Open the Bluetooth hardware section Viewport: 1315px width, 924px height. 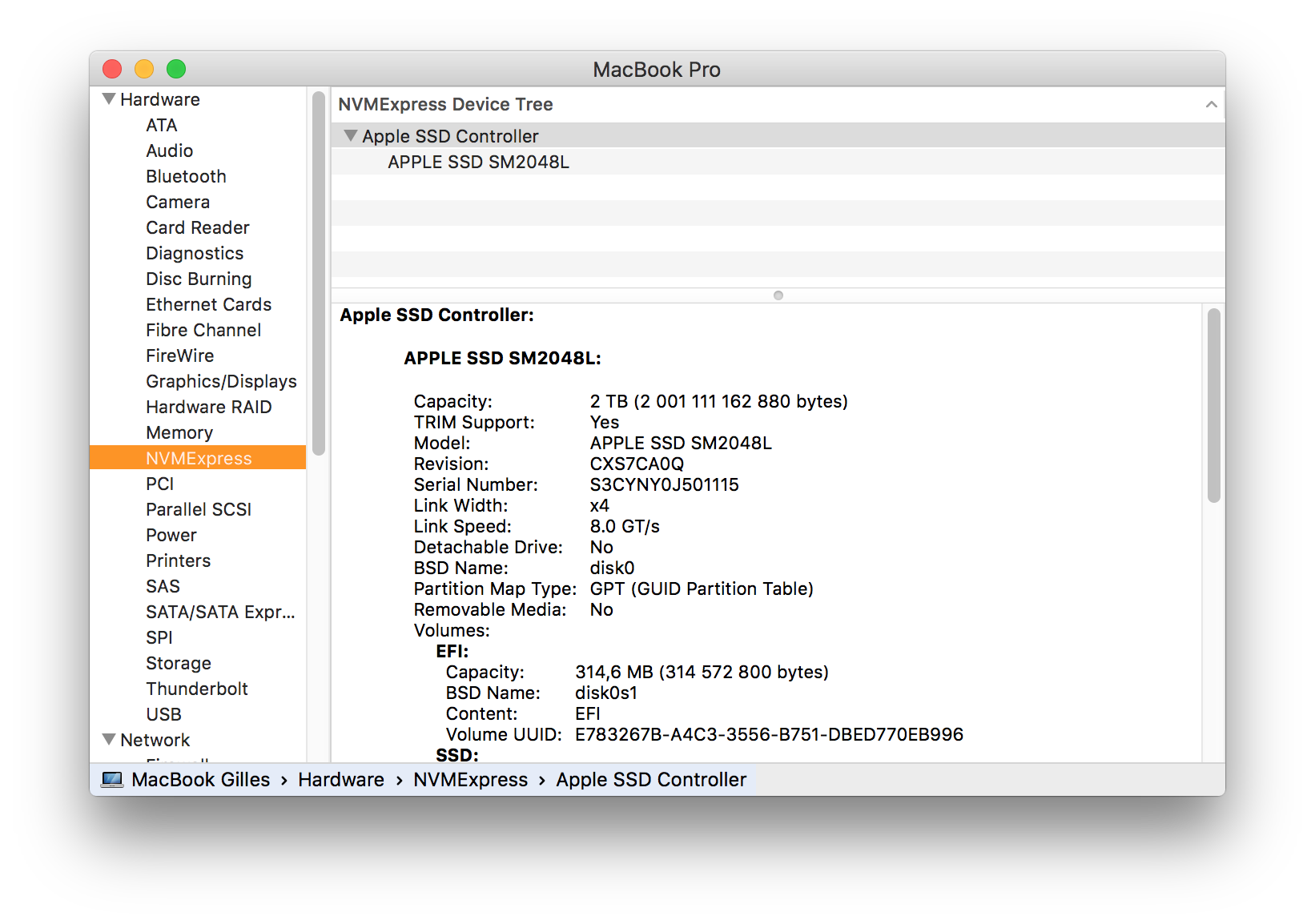[186, 176]
